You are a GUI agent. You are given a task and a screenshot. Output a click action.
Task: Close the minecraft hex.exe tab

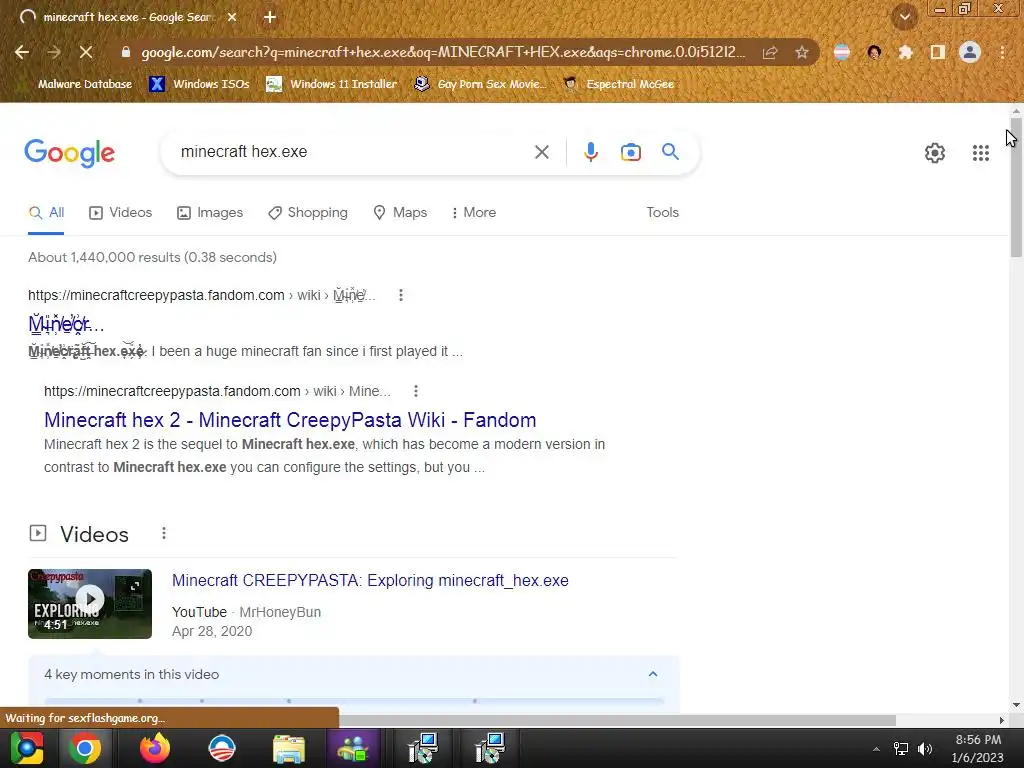pos(232,18)
